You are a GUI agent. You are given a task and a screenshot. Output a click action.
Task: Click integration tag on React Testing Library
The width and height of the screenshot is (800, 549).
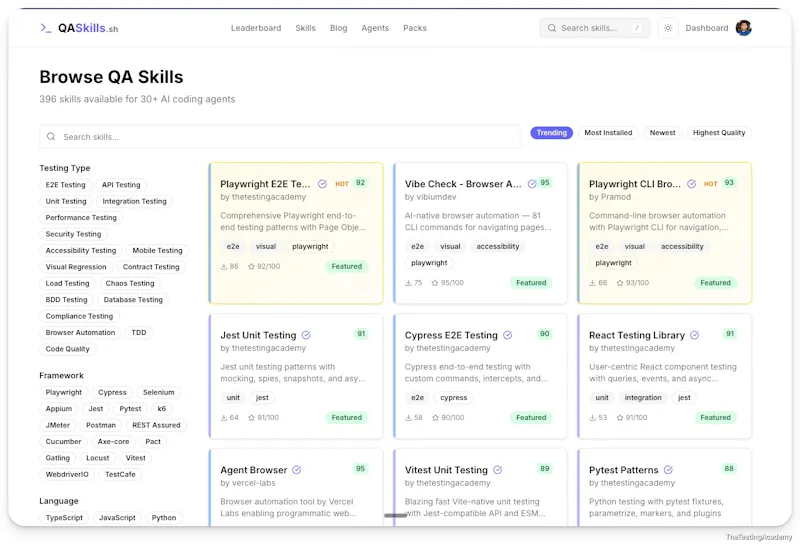(x=643, y=397)
